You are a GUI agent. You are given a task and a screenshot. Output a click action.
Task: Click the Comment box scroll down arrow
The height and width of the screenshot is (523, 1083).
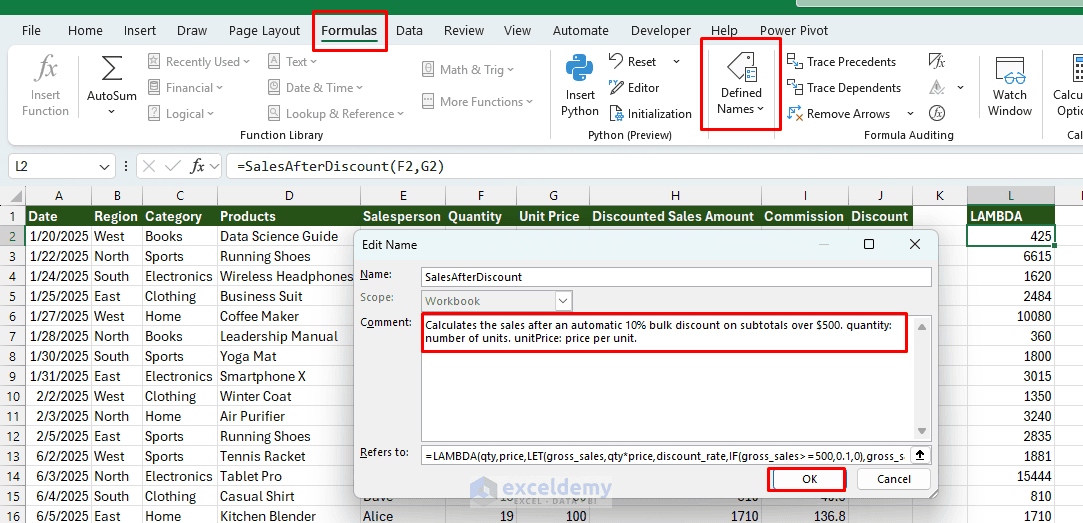922,430
